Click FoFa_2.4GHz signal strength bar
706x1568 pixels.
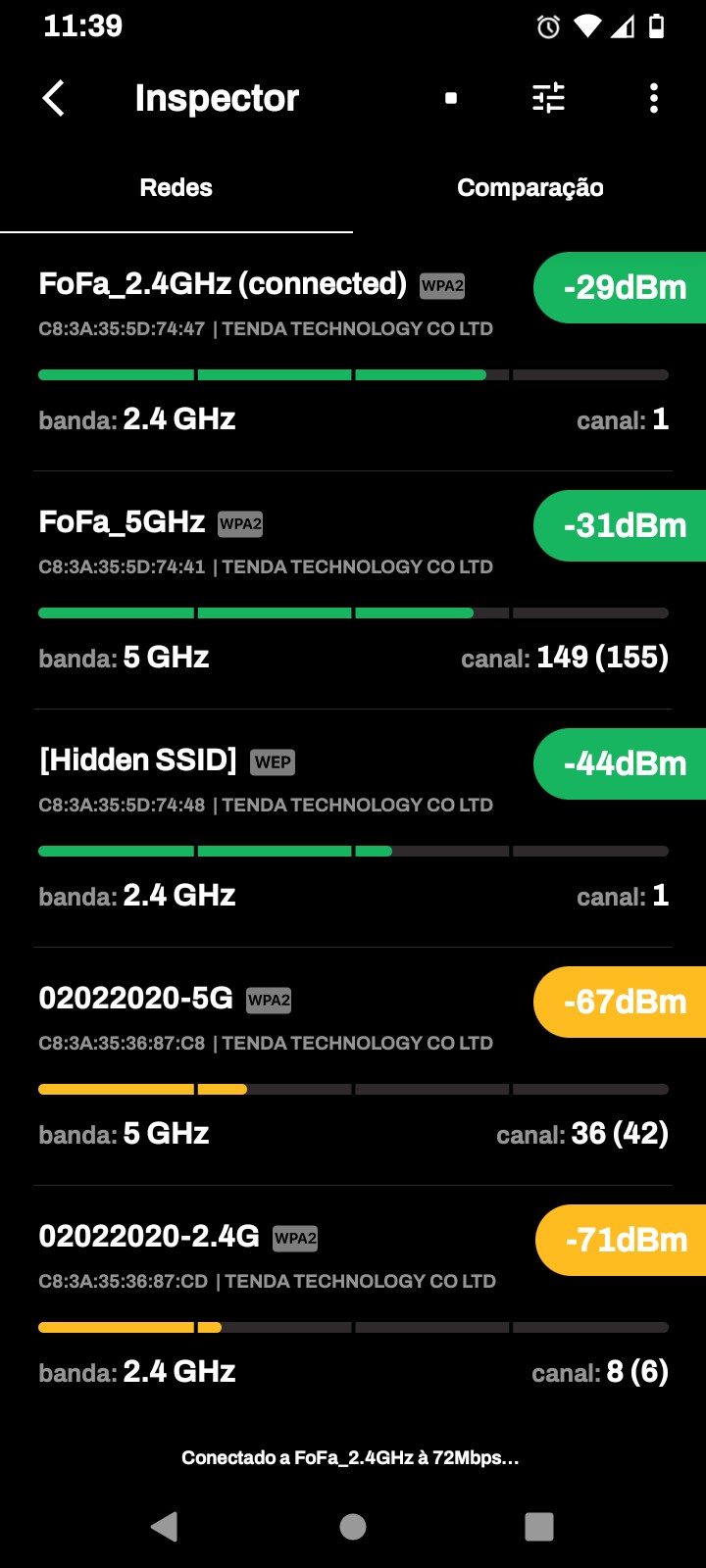point(353,375)
